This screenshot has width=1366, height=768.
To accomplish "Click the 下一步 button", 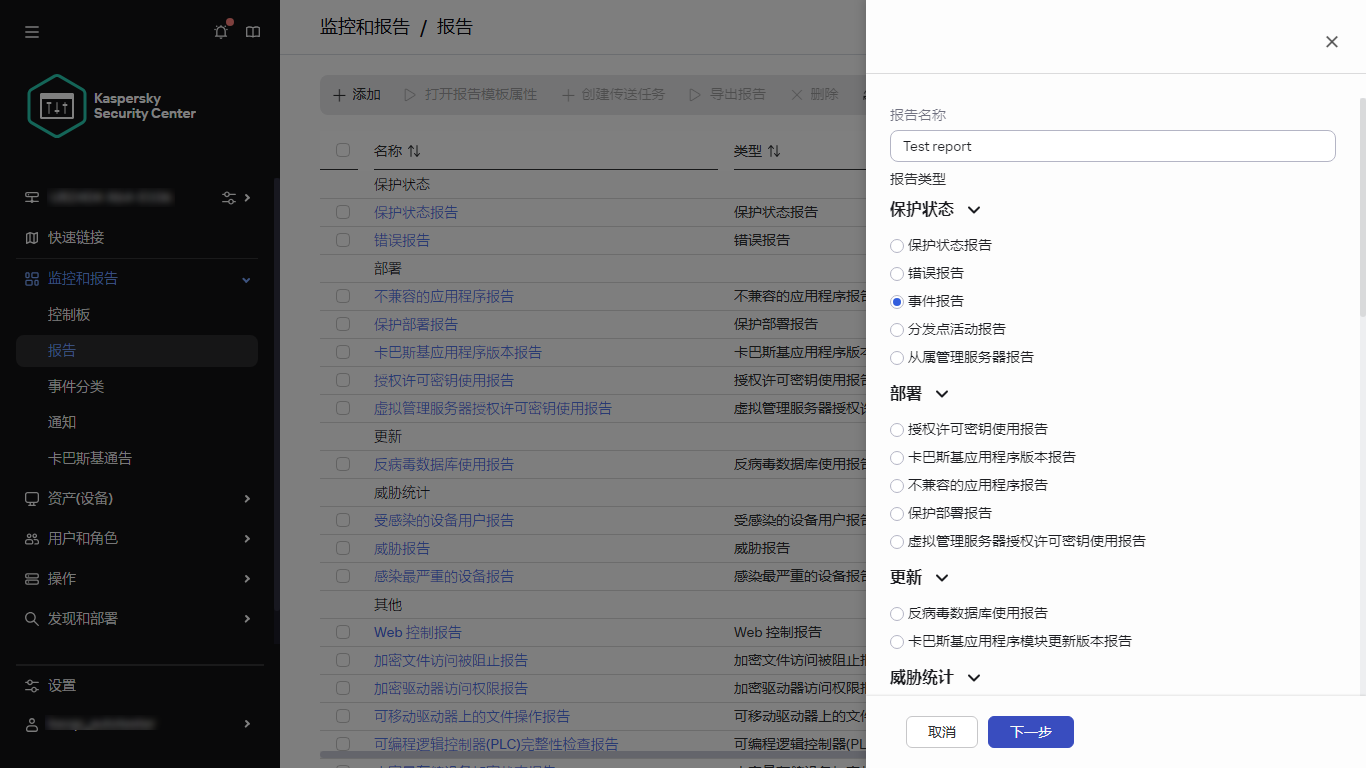I will coord(1030,731).
